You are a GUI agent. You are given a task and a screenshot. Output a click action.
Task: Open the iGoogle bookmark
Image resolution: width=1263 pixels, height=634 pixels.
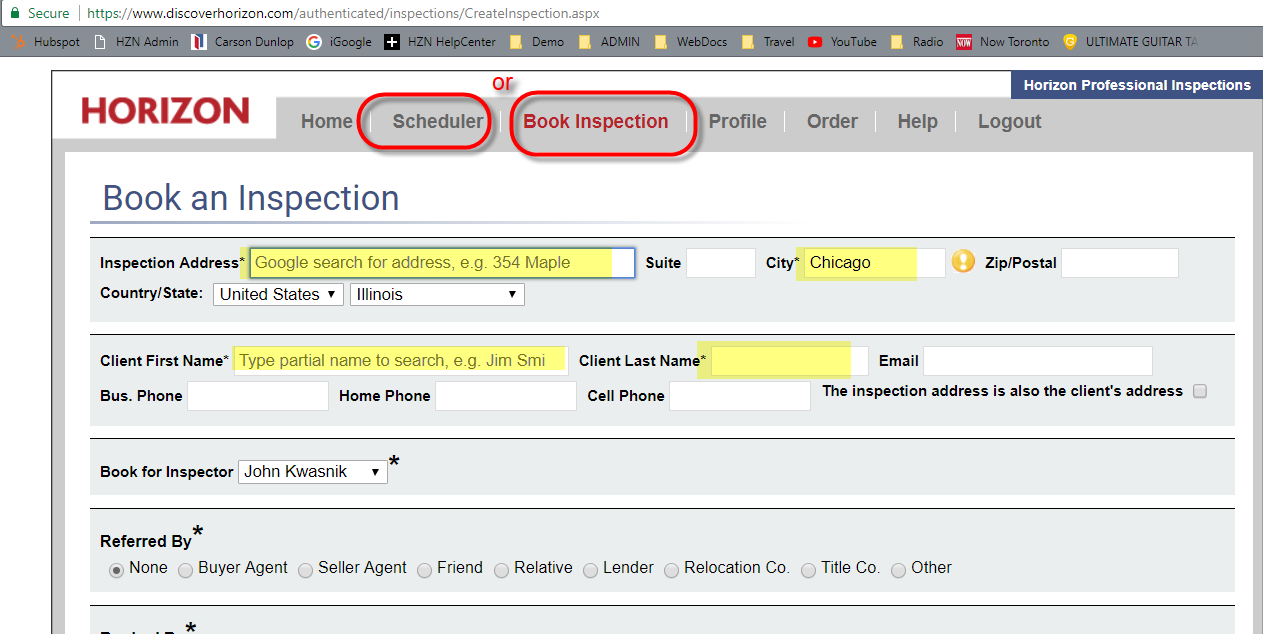coord(340,42)
